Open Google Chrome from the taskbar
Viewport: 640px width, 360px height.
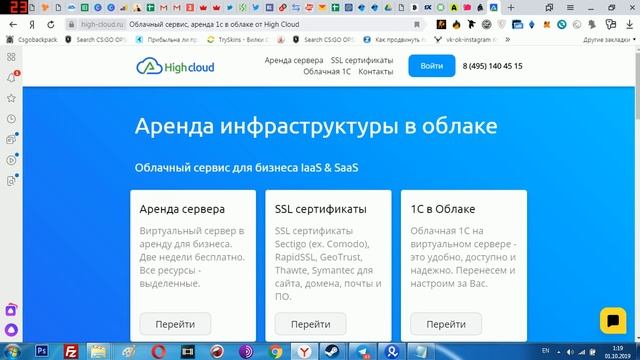(276, 351)
